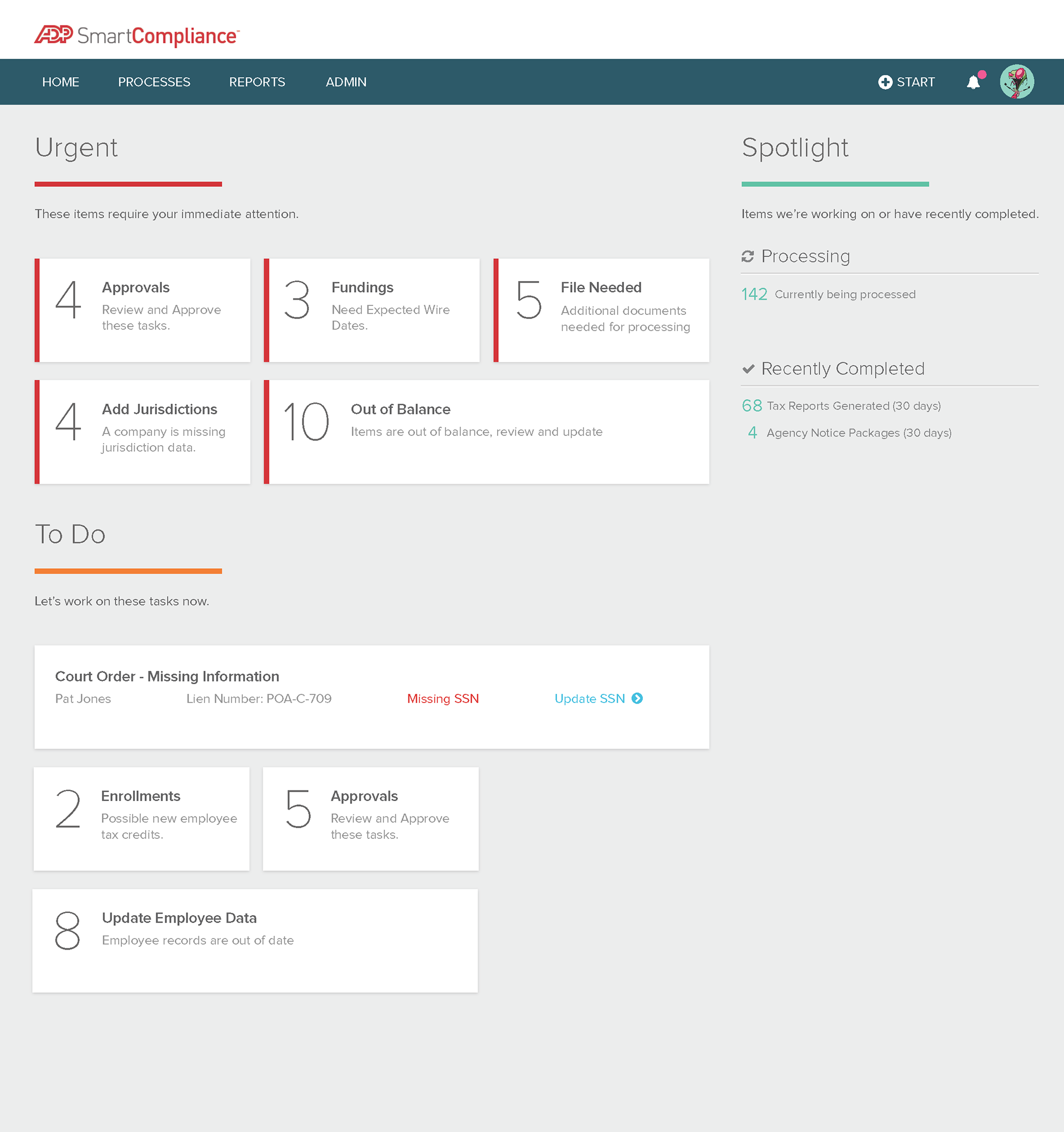Open the File Needed card title

601,288
